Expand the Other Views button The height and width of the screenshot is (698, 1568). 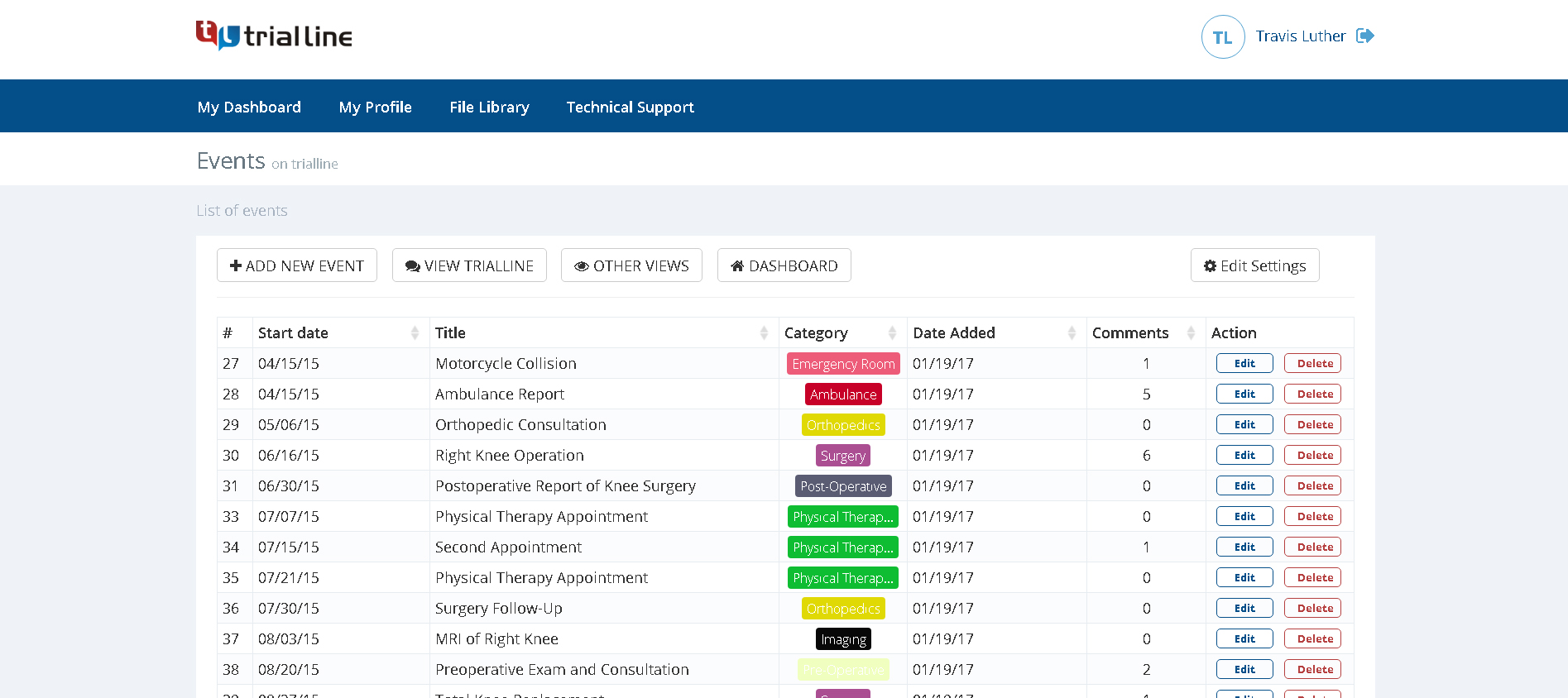(x=631, y=265)
